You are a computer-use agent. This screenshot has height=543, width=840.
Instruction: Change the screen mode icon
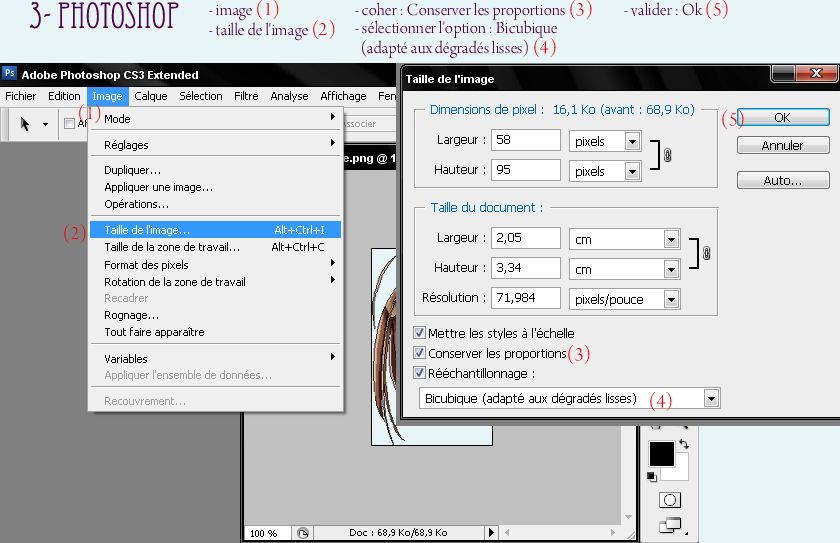pyautogui.click(x=667, y=525)
